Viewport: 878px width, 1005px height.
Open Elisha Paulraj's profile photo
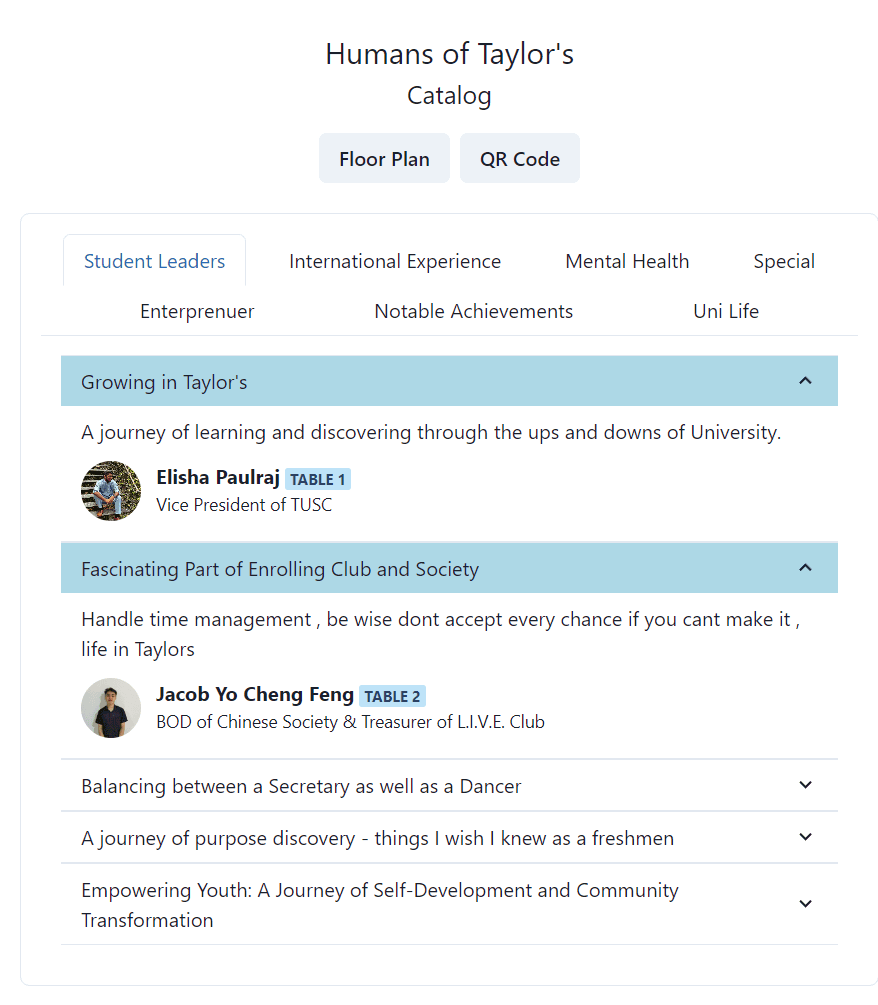coord(111,491)
